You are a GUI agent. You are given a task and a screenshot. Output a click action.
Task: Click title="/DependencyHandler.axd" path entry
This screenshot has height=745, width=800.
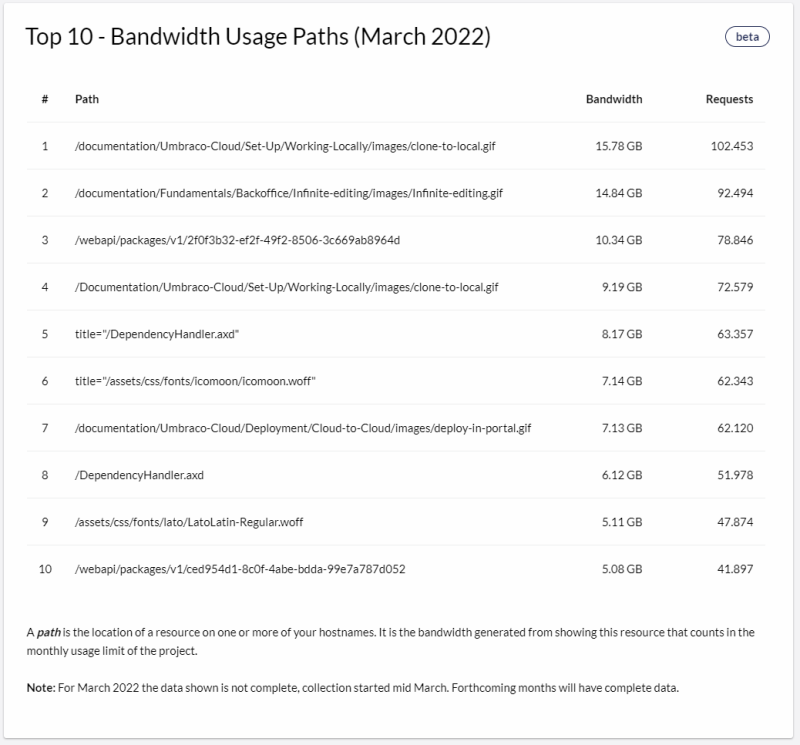pos(157,334)
